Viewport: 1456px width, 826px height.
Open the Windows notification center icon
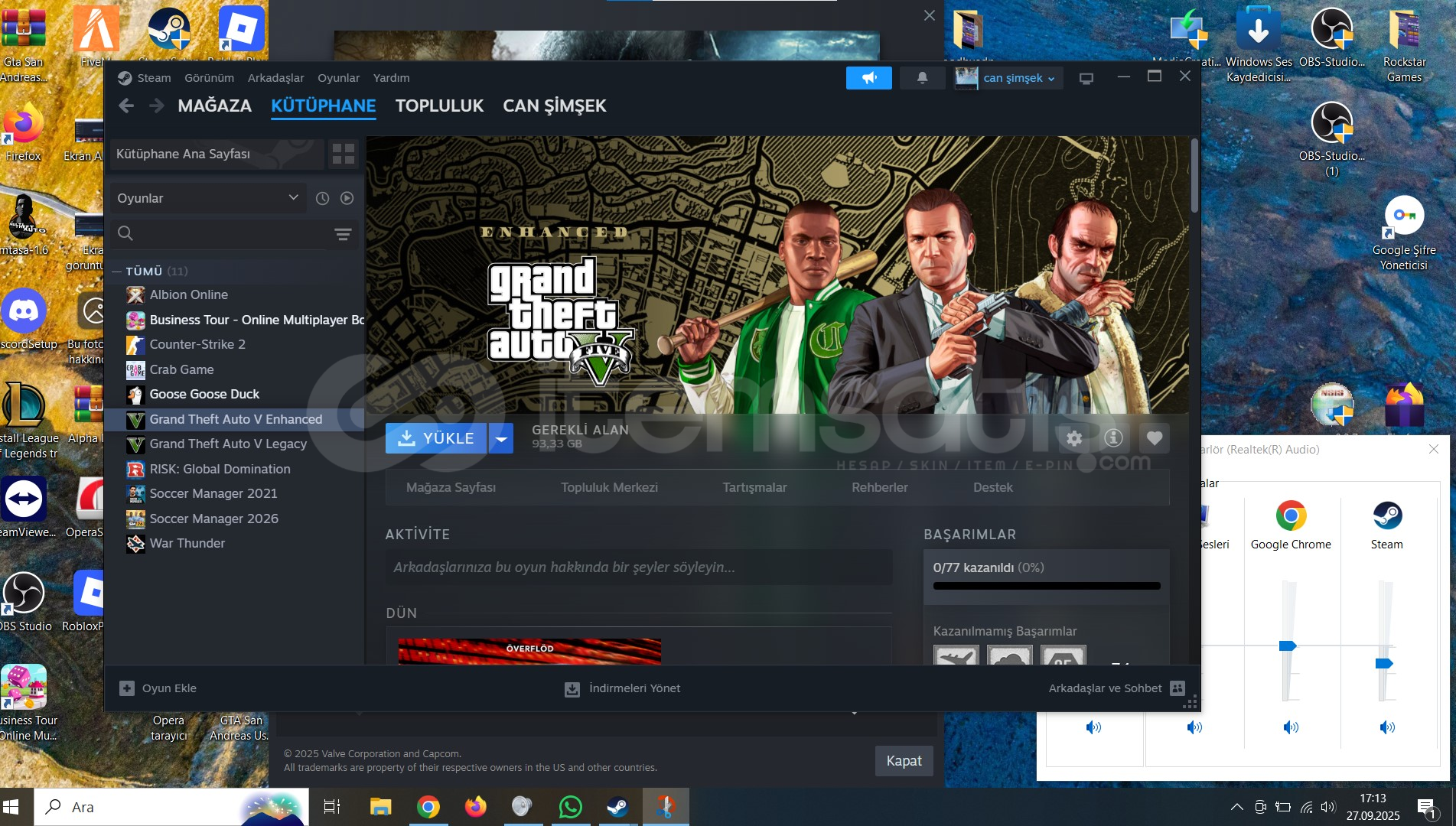[x=1425, y=807]
